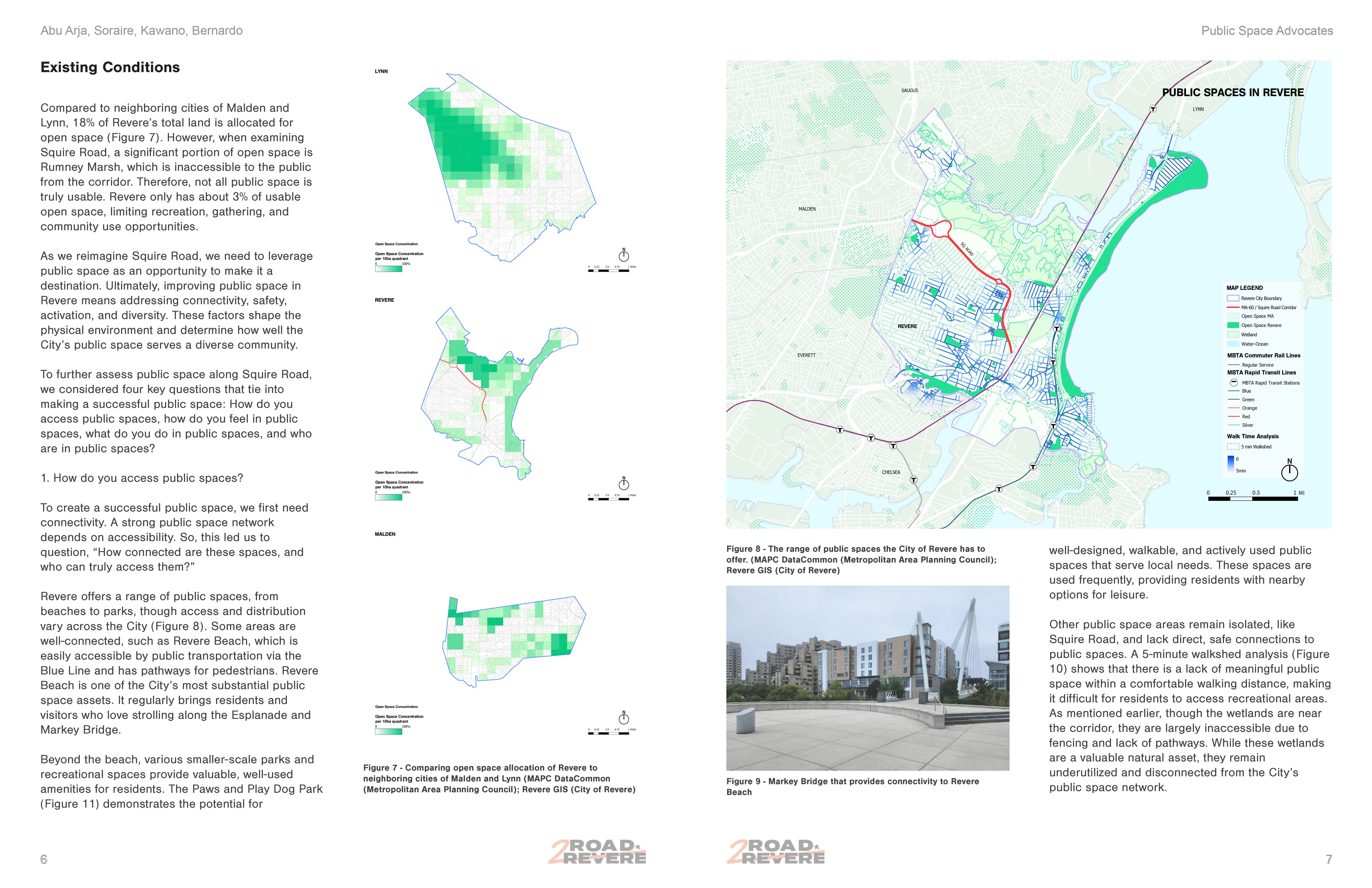Click the Open Space MA dotted legend swatch
The width and height of the screenshot is (1372, 888).
coord(1233,316)
